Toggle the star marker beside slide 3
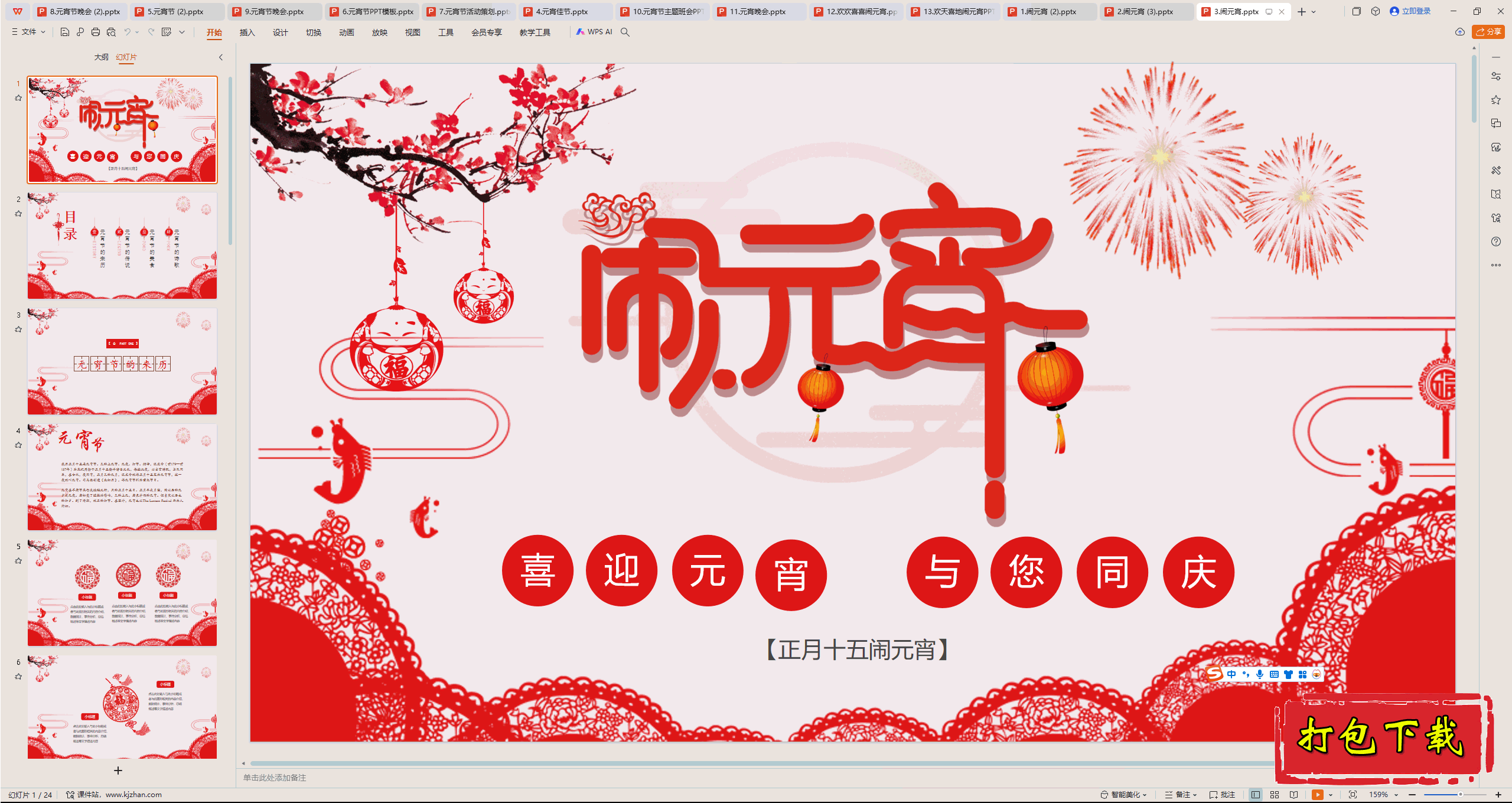Viewport: 1512px width, 803px height. click(18, 329)
